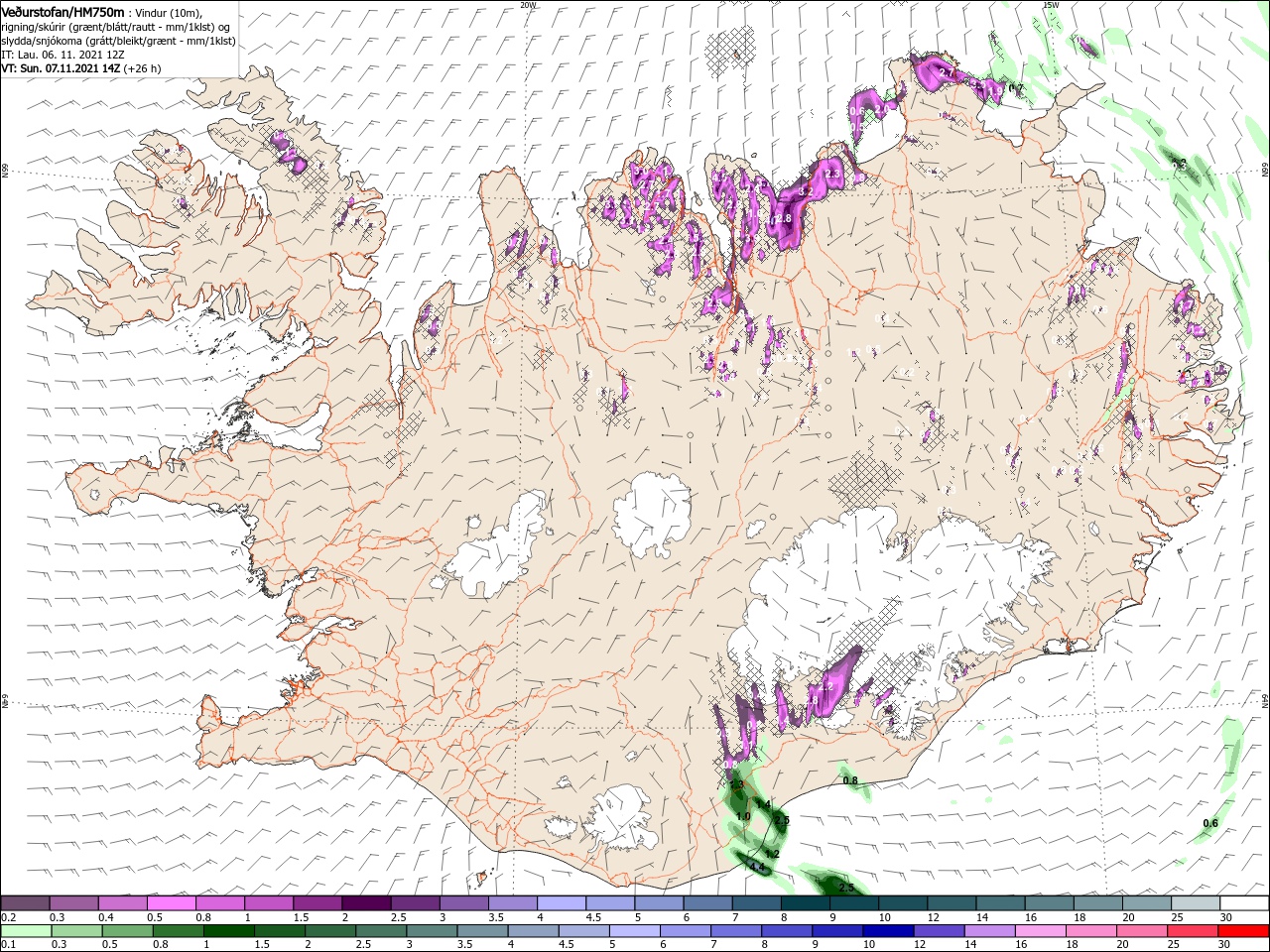Pick the white upper-row swatch at 30
This screenshot has width=1270, height=952.
1243,903
